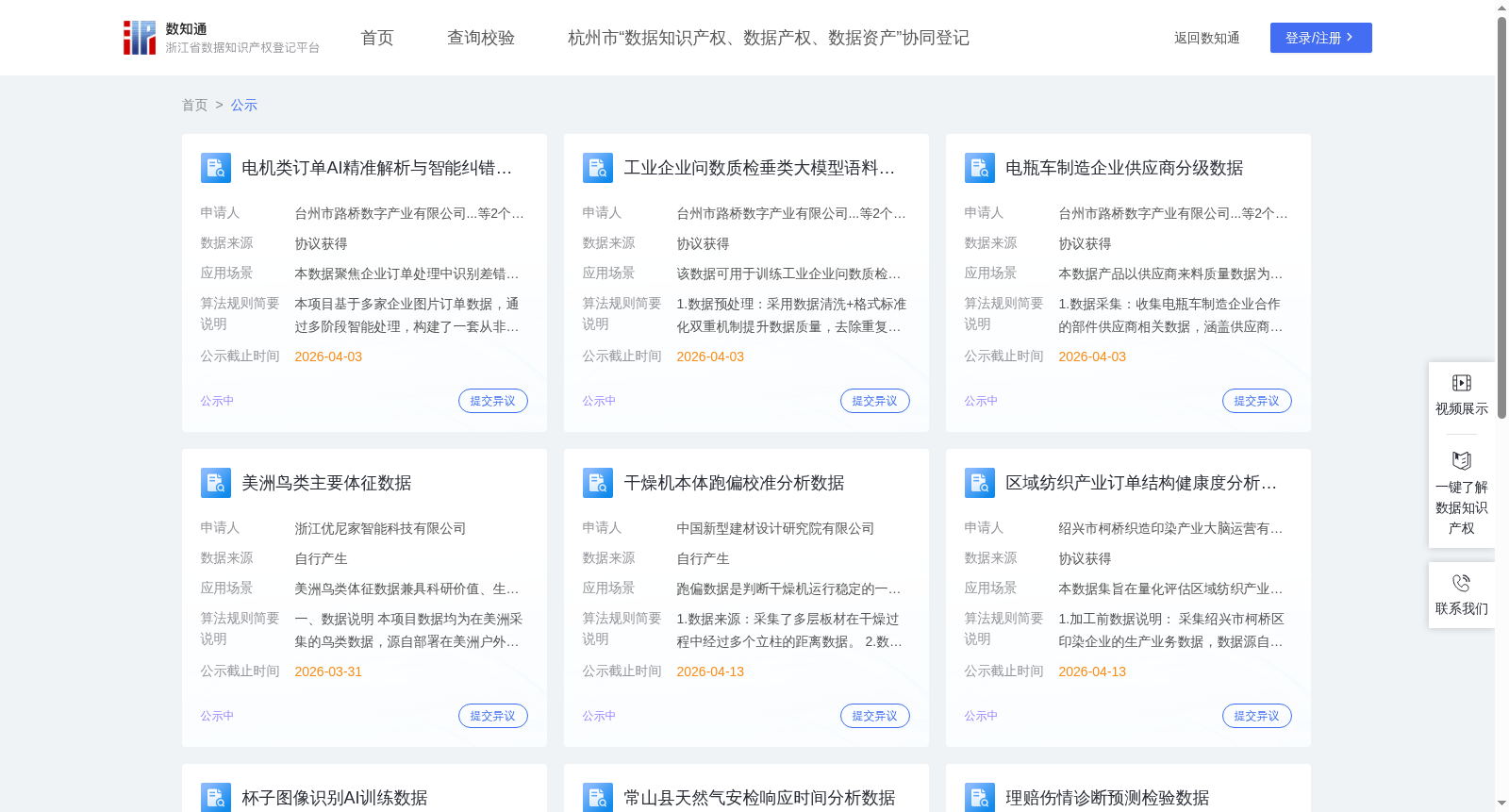
Task: Click the scrollbar down arrow
Action: click(x=1501, y=804)
